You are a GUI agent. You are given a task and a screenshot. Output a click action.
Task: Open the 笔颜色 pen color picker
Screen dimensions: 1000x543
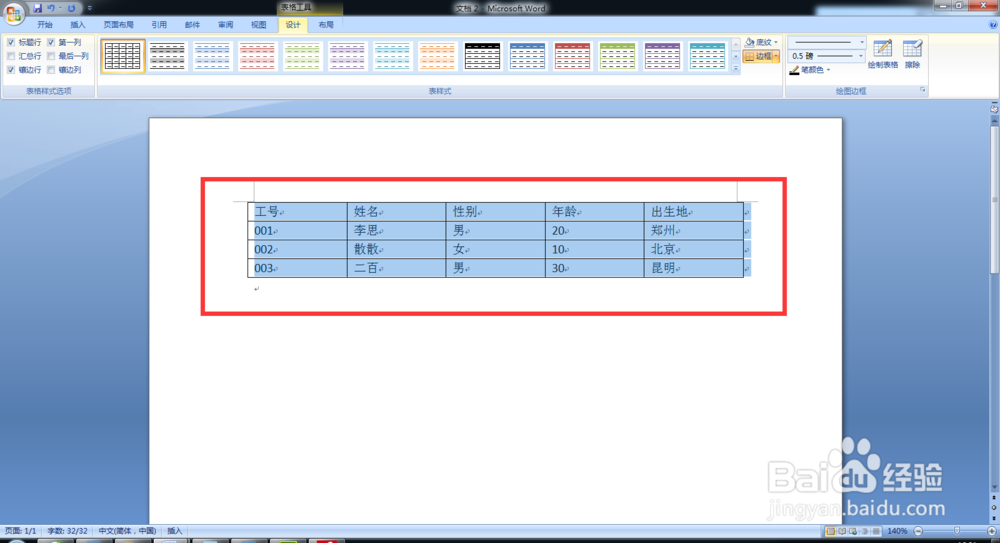[810, 70]
